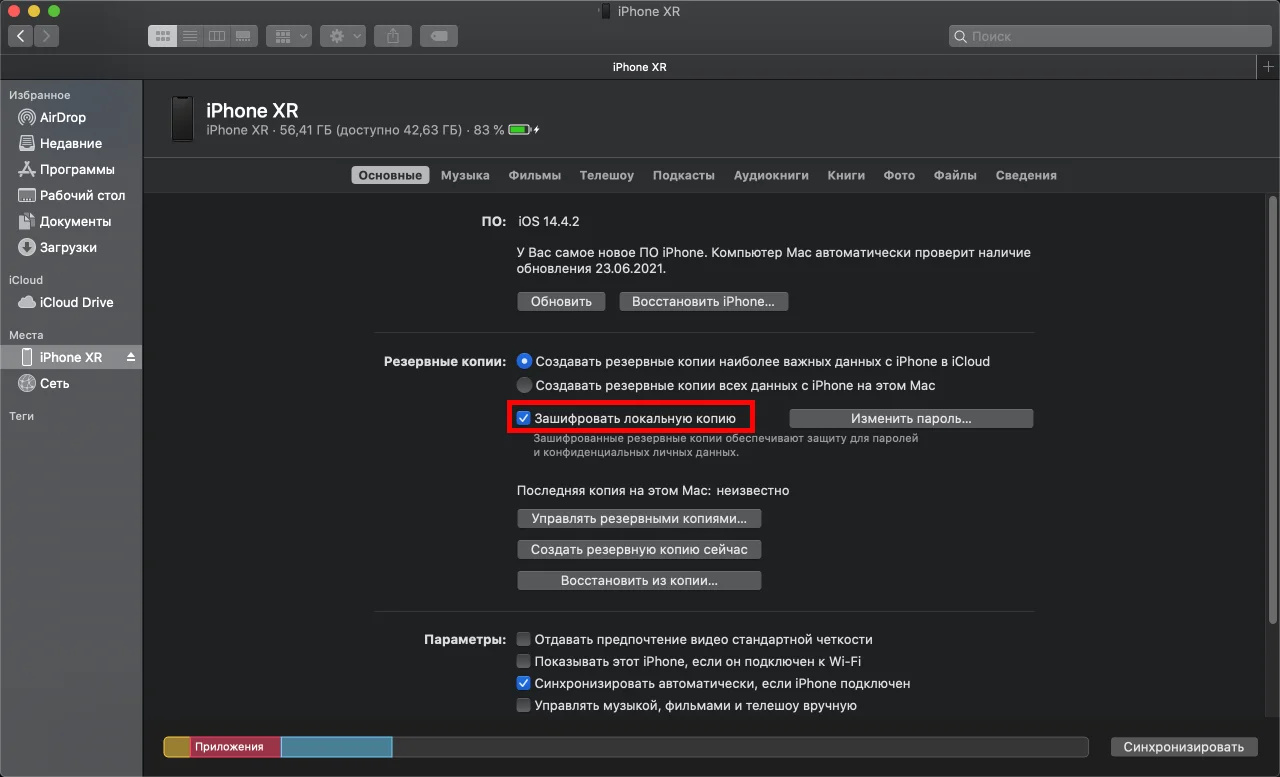Eject iPhone XR from sidebar
The height and width of the screenshot is (777, 1280).
(x=131, y=358)
